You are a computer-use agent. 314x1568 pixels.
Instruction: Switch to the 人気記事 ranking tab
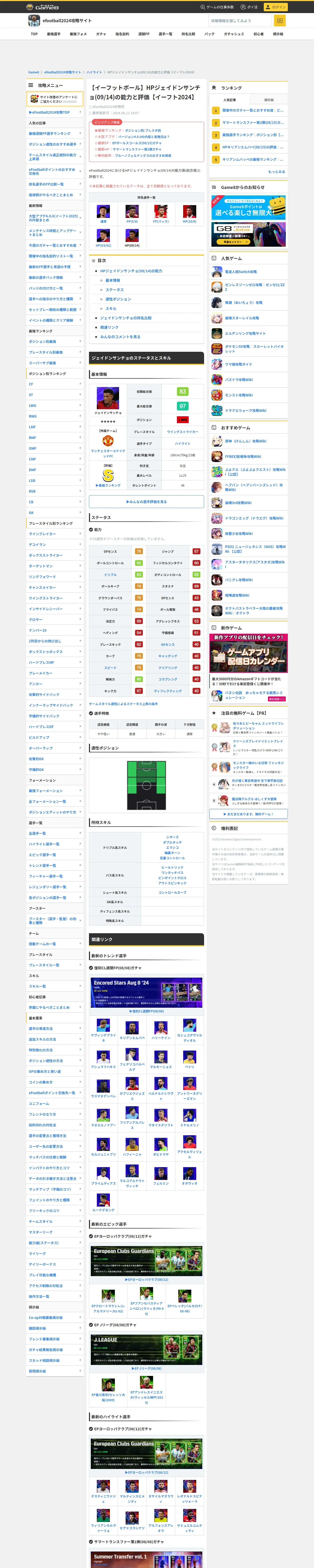[229, 100]
